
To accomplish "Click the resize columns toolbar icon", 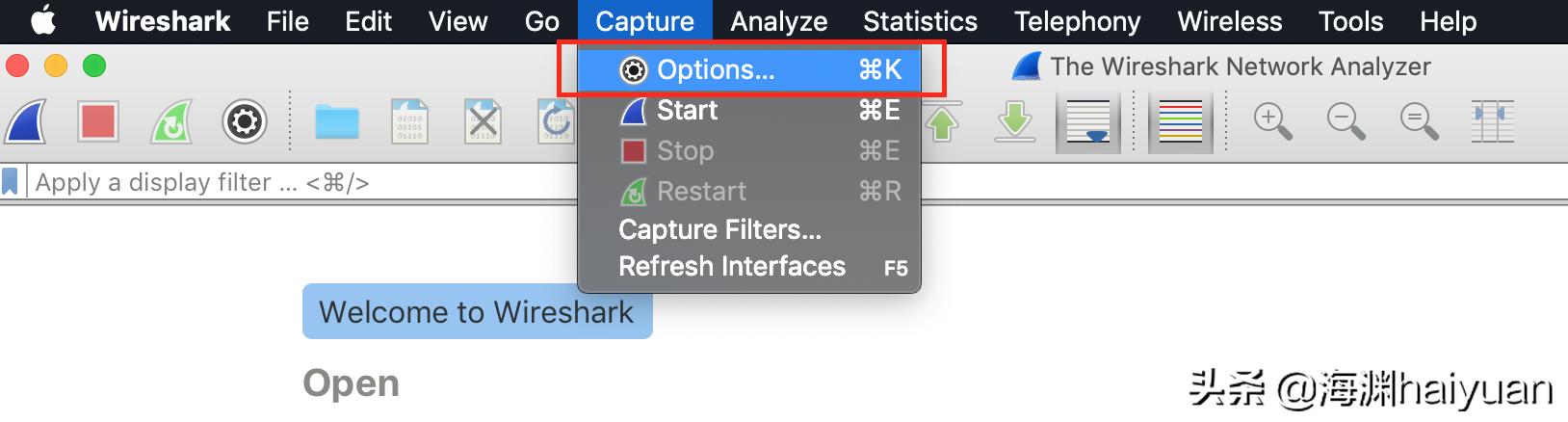I will [x=1492, y=122].
